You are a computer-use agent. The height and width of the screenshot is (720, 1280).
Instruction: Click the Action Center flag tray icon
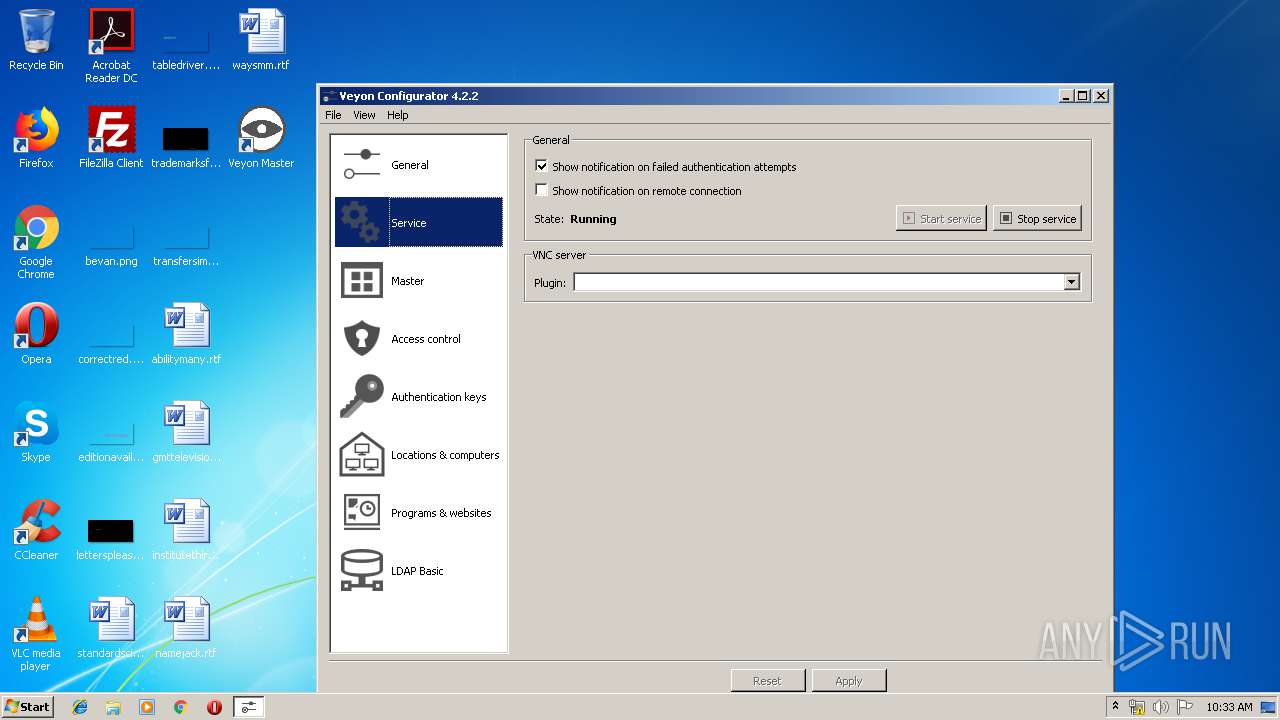click(x=1184, y=707)
